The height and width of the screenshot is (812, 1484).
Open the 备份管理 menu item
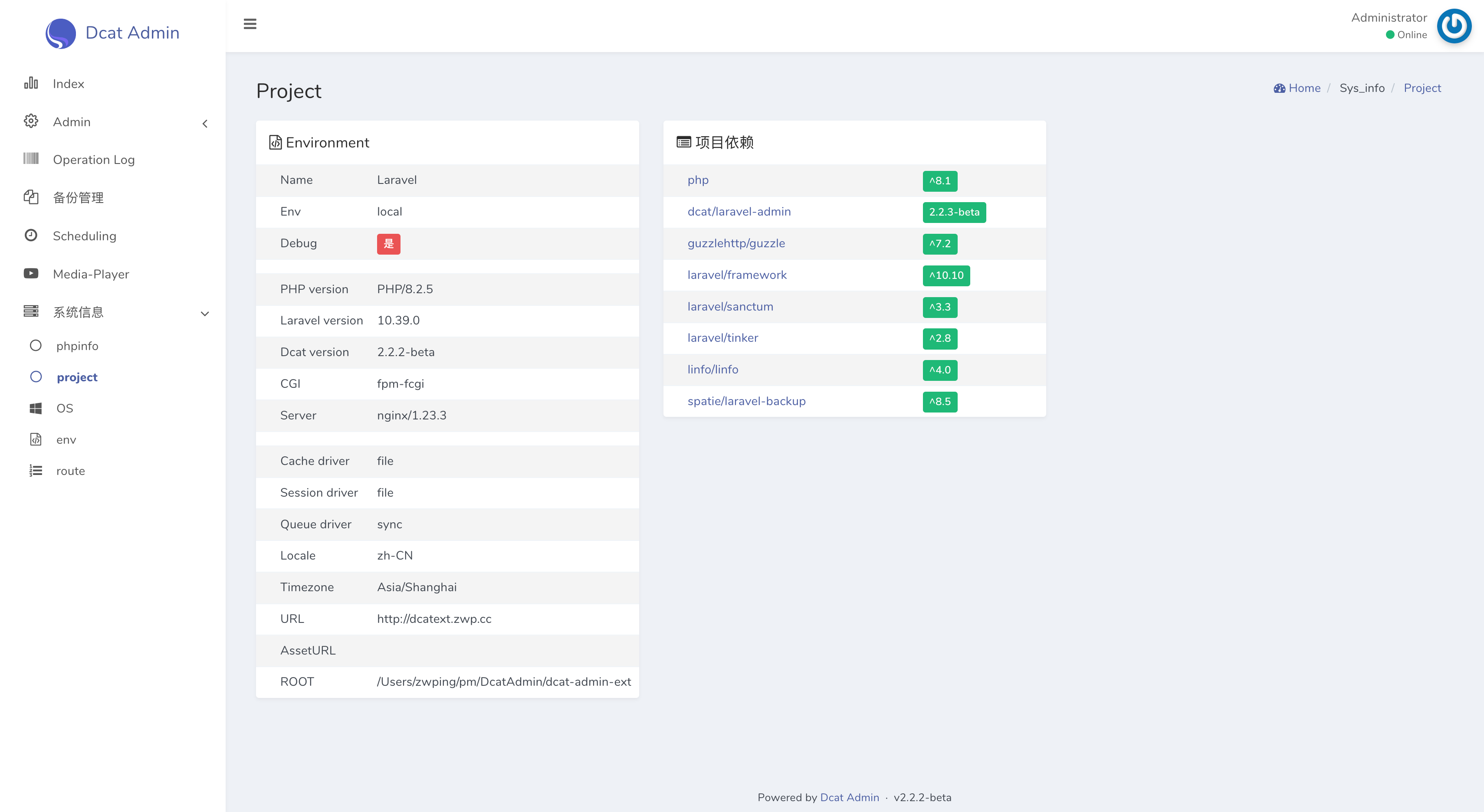pos(79,197)
